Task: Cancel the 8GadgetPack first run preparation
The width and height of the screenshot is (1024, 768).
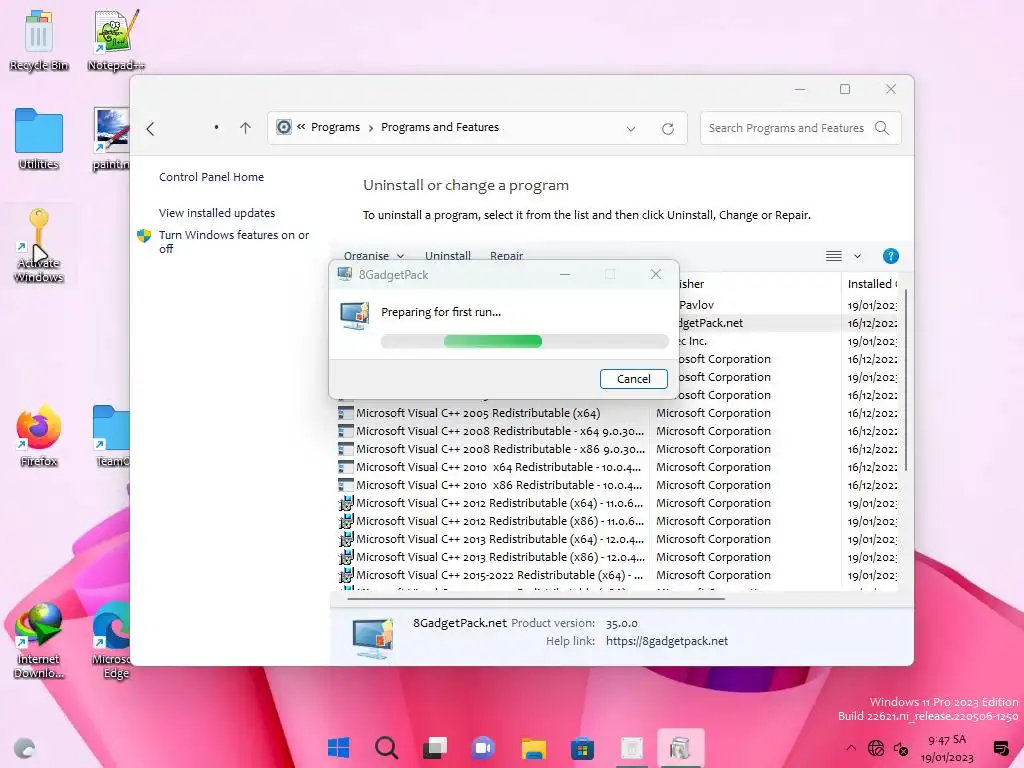Action: click(x=633, y=379)
